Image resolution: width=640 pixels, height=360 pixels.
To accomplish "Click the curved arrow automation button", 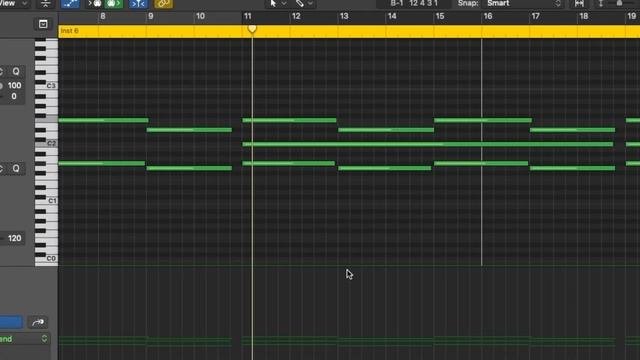I will (38, 322).
